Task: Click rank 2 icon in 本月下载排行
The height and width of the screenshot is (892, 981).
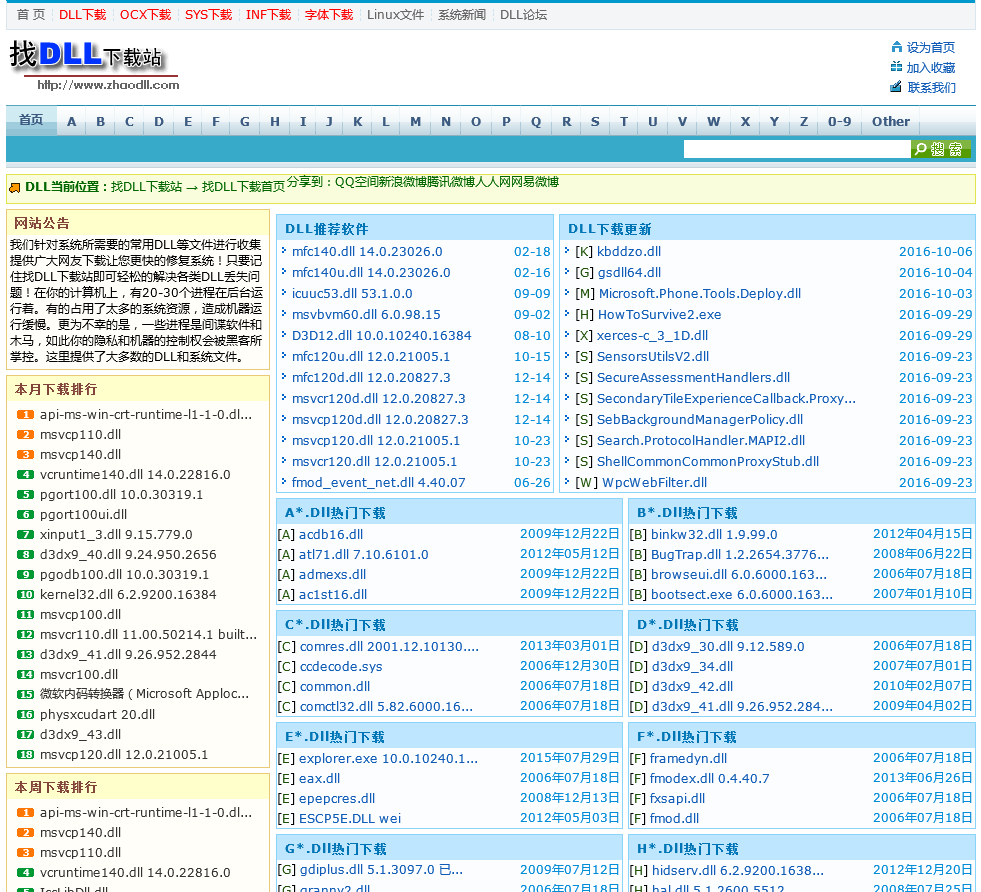Action: click(x=25, y=434)
